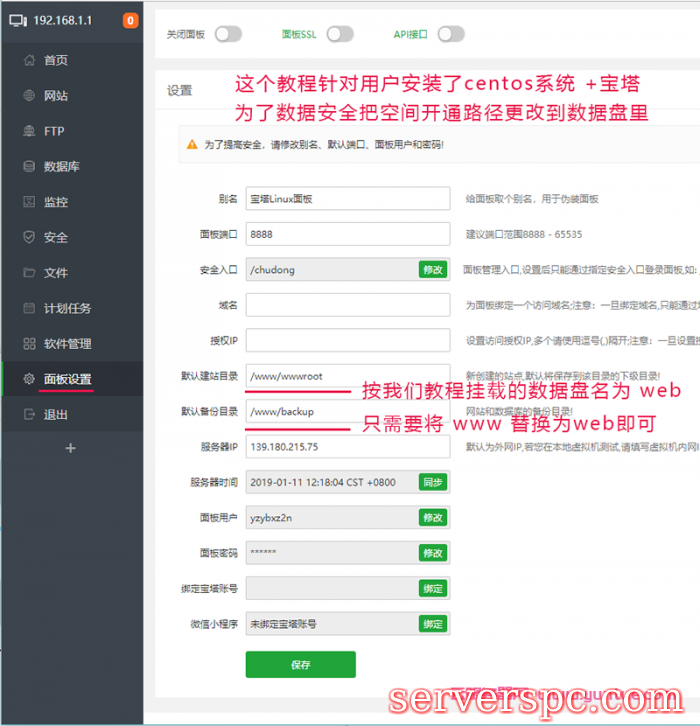
Task: Click 同步 beside server time
Action: coord(432,482)
